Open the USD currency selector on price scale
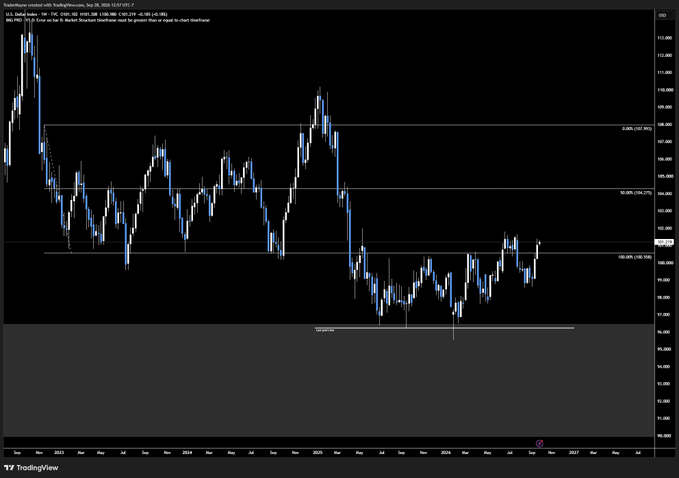 point(663,16)
